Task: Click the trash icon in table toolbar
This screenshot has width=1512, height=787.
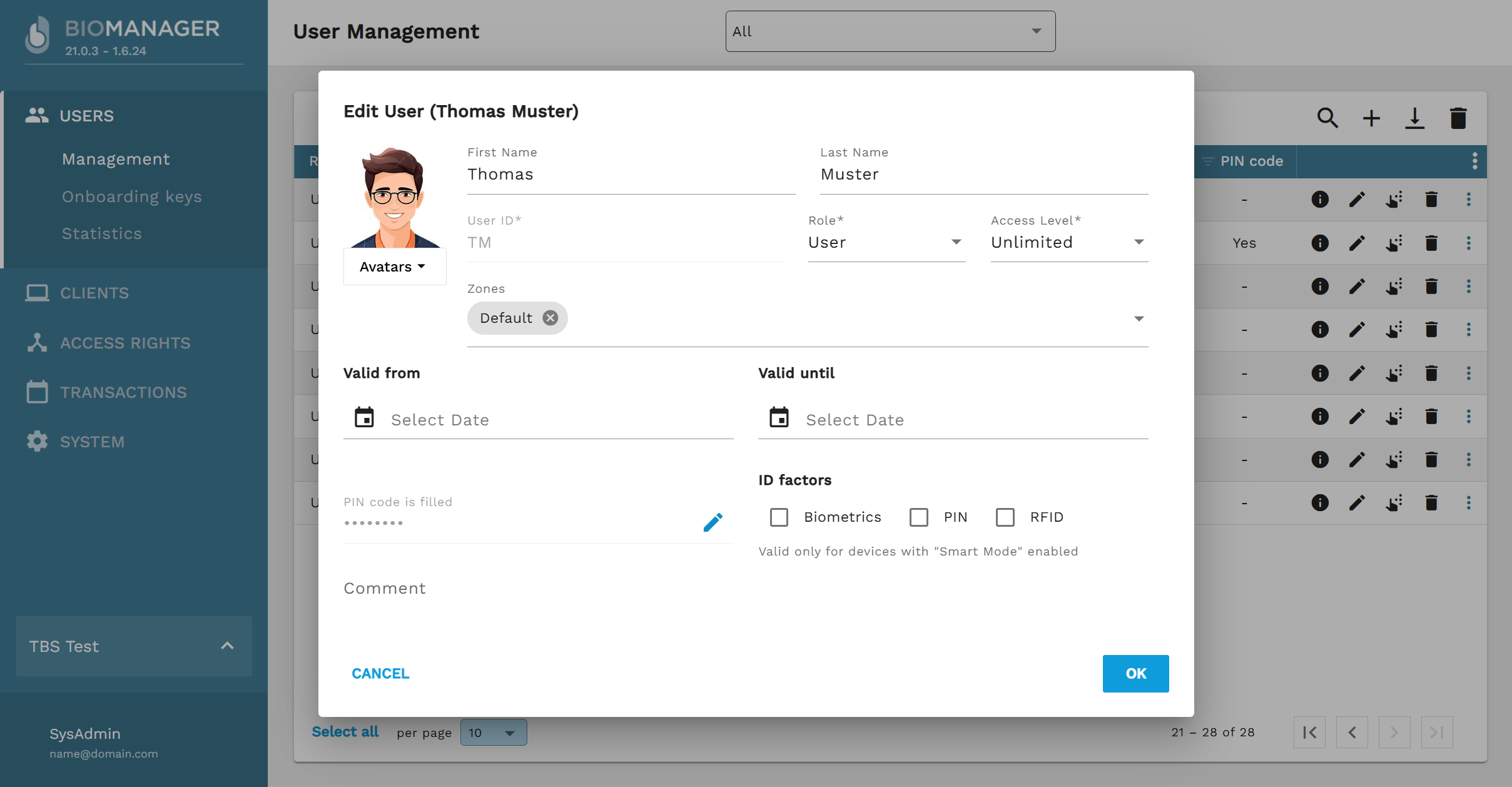Action: 1458,118
